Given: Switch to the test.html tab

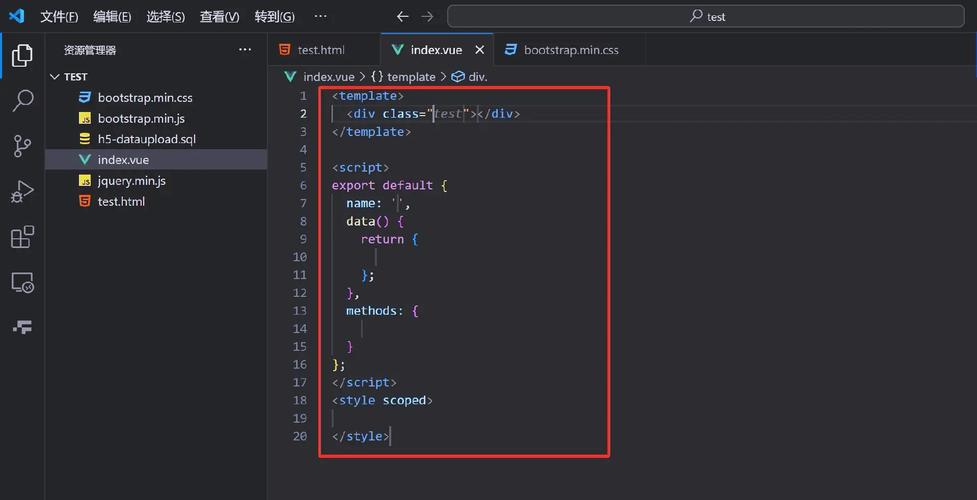Looking at the screenshot, I should tap(324, 50).
